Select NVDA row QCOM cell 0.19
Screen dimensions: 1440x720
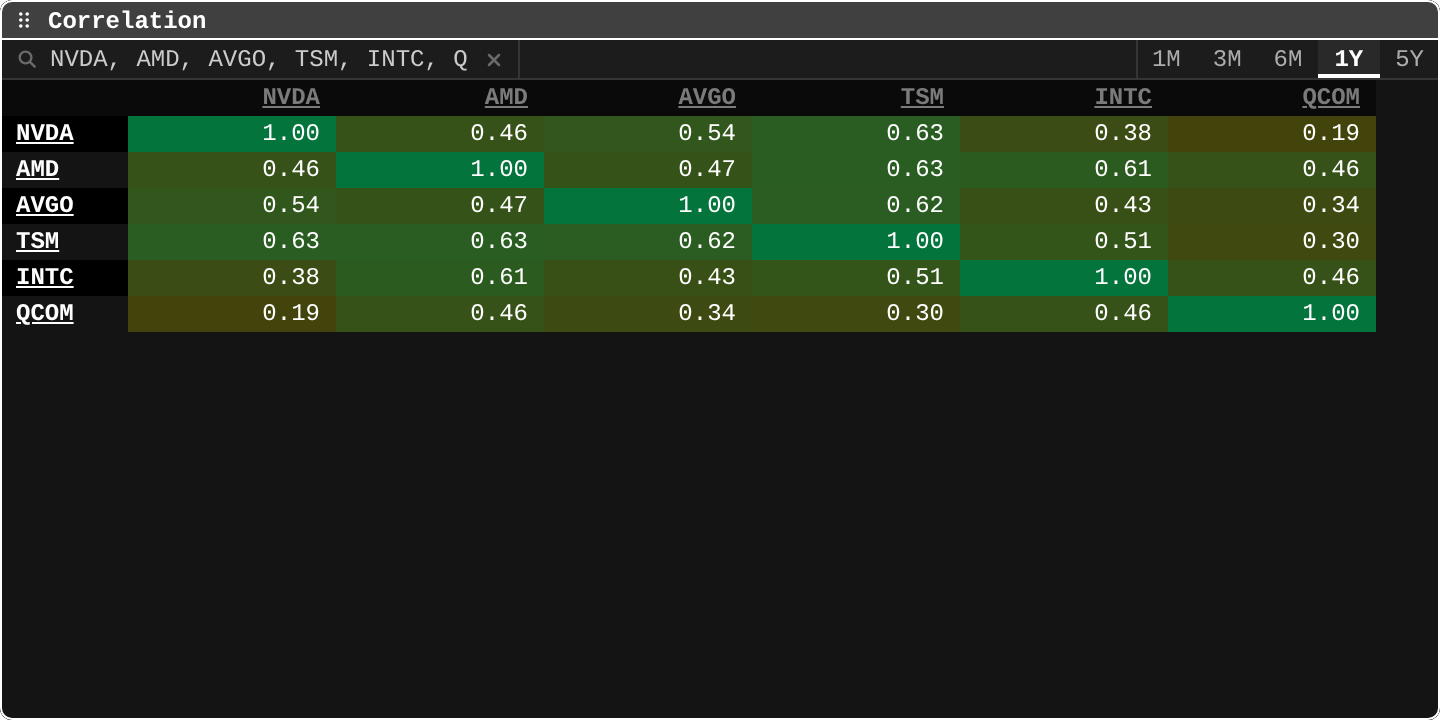point(1272,134)
